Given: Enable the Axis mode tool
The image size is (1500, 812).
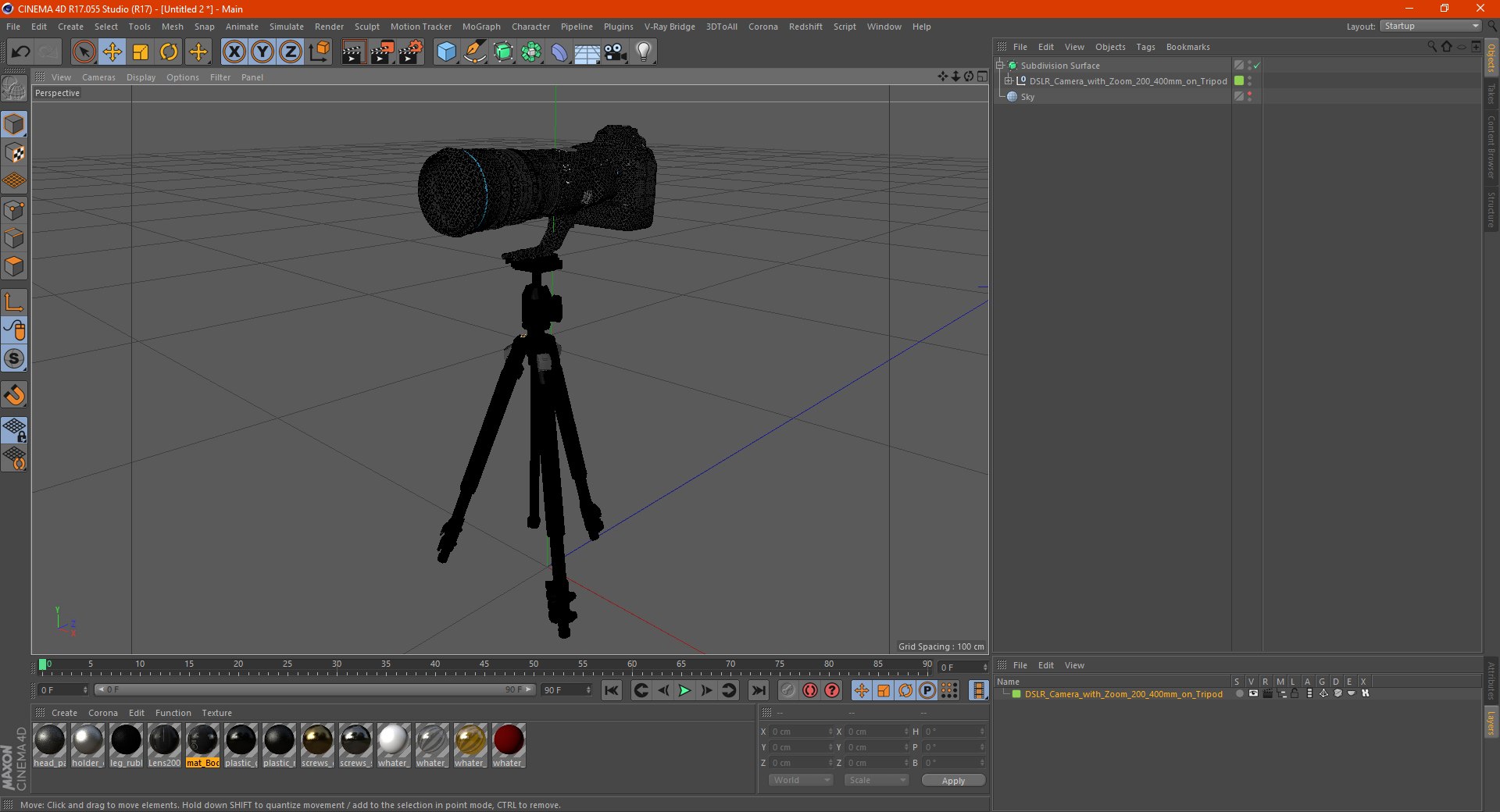Looking at the screenshot, I should click(x=14, y=302).
